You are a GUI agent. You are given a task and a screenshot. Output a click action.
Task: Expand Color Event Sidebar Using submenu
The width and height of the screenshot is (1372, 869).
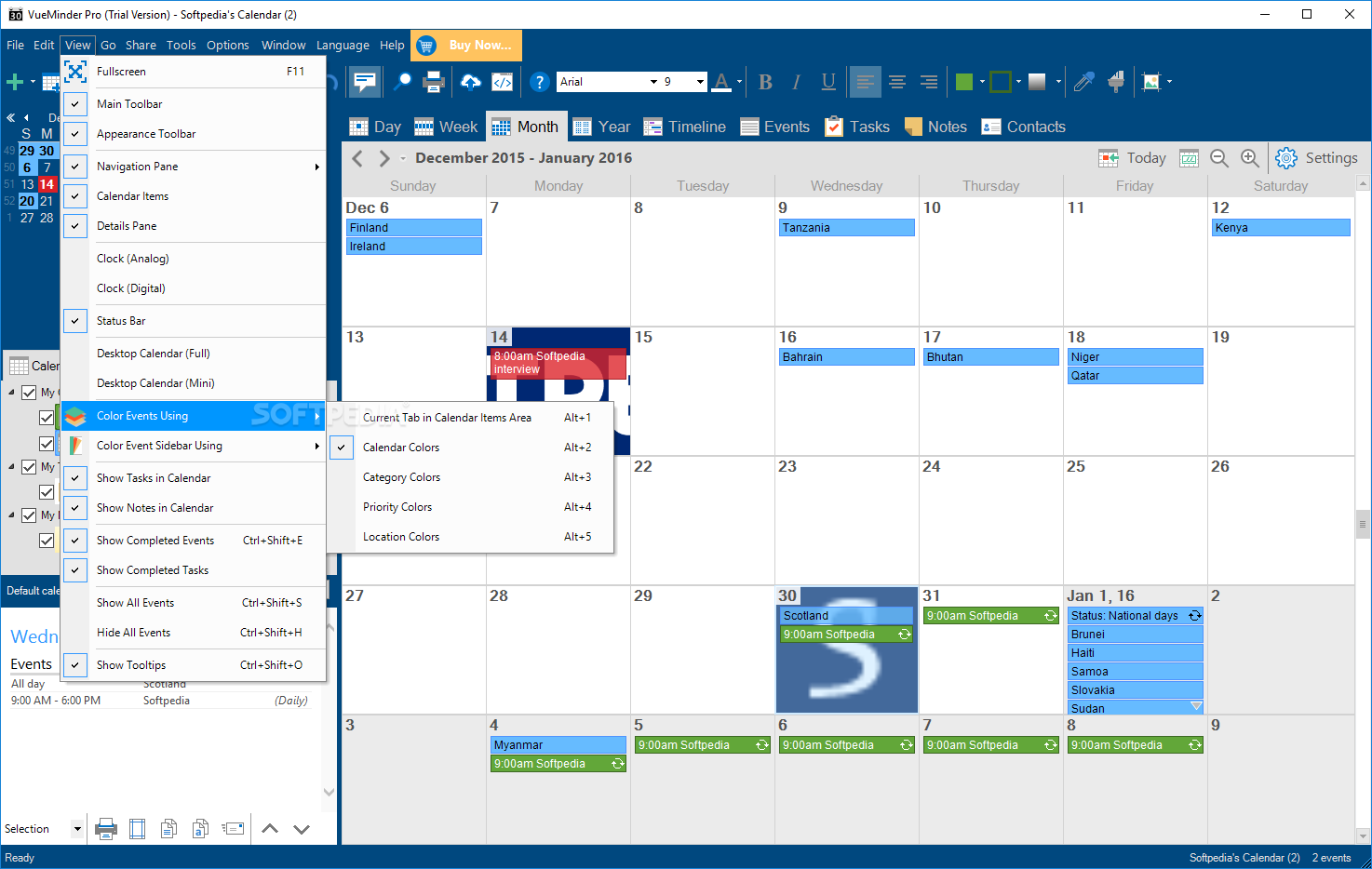[316, 446]
